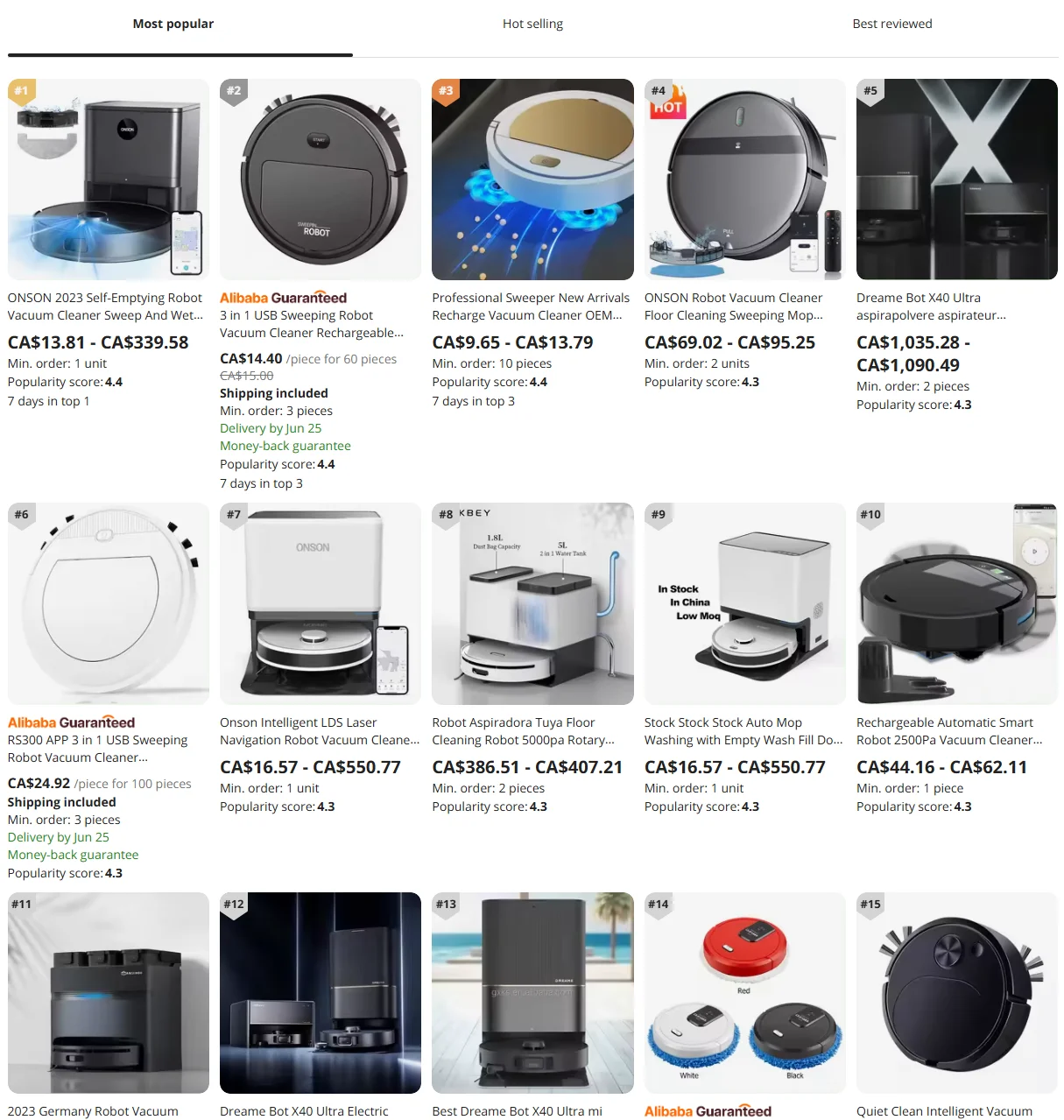
Task: Open Professional Sweeper New Arrivals product link
Action: 531,306
